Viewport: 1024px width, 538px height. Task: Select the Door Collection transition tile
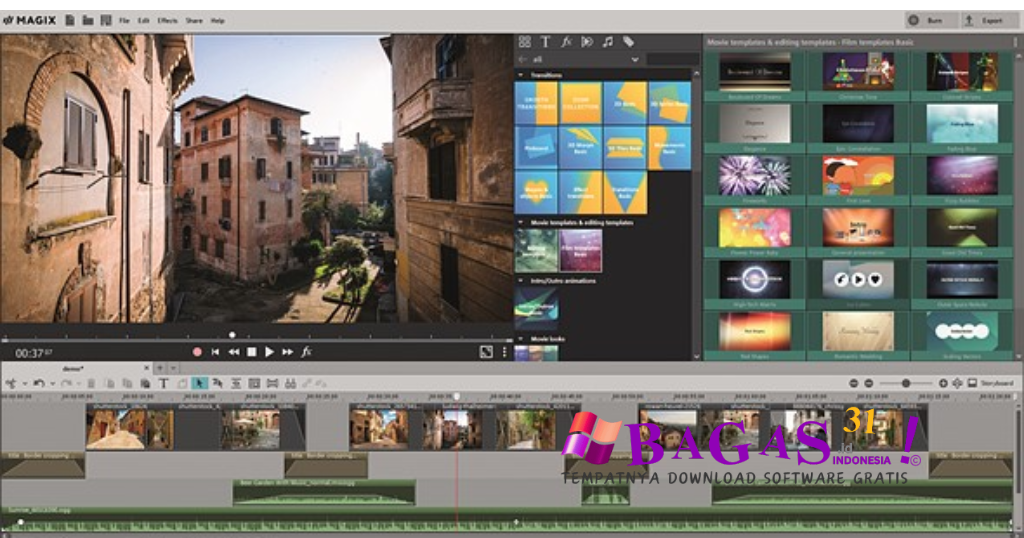click(581, 103)
